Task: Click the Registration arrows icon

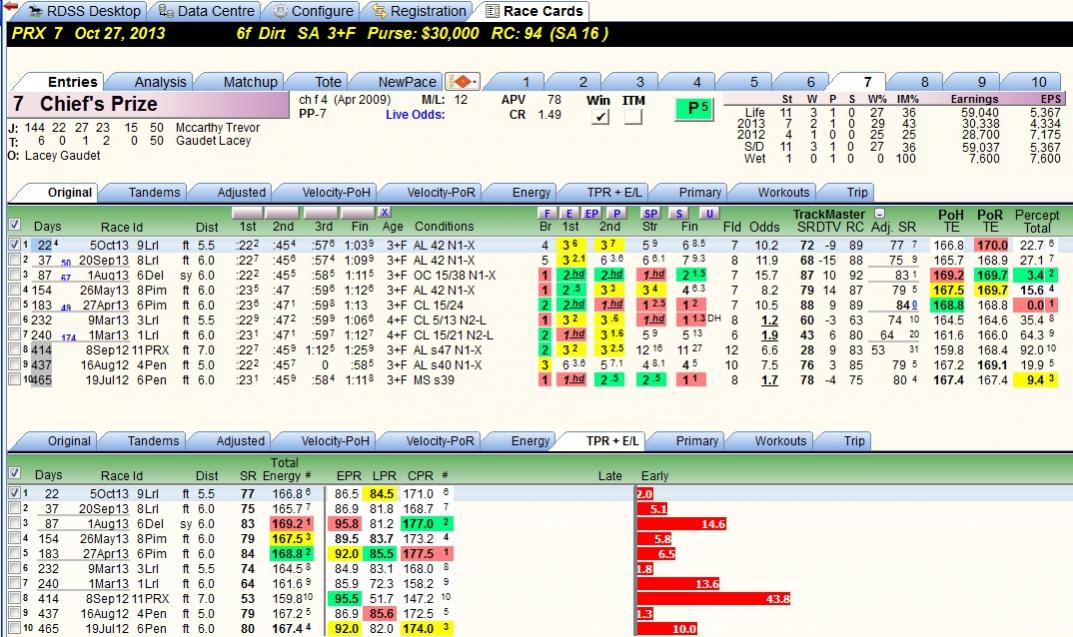Action: tap(380, 11)
